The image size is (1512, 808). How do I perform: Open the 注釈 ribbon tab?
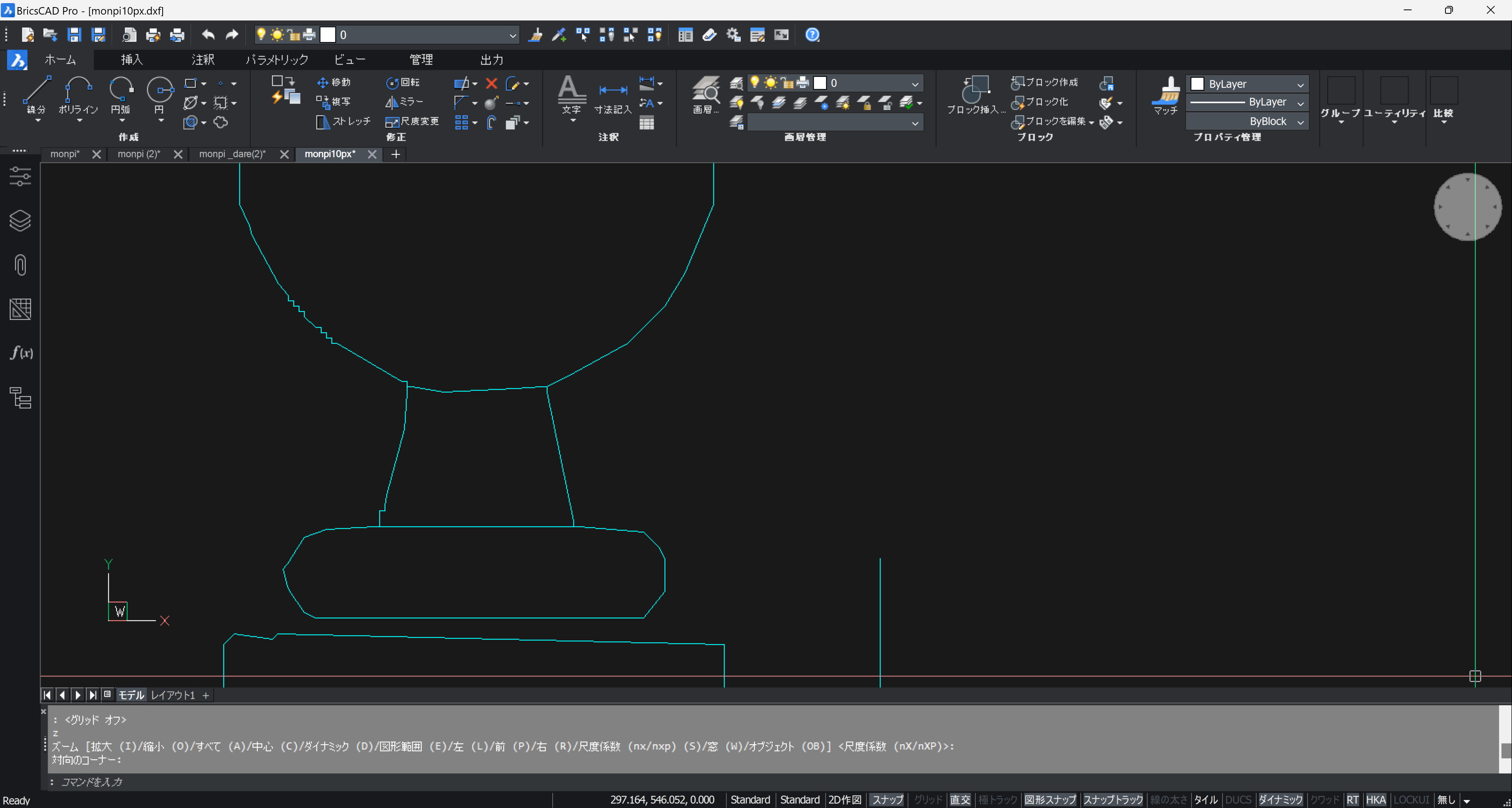202,59
